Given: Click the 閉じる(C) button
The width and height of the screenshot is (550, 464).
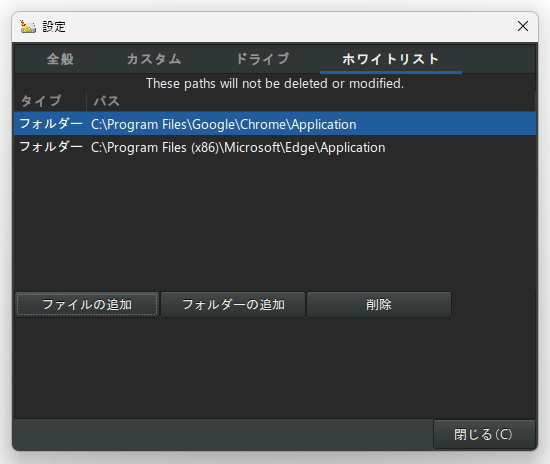Looking at the screenshot, I should (484, 434).
